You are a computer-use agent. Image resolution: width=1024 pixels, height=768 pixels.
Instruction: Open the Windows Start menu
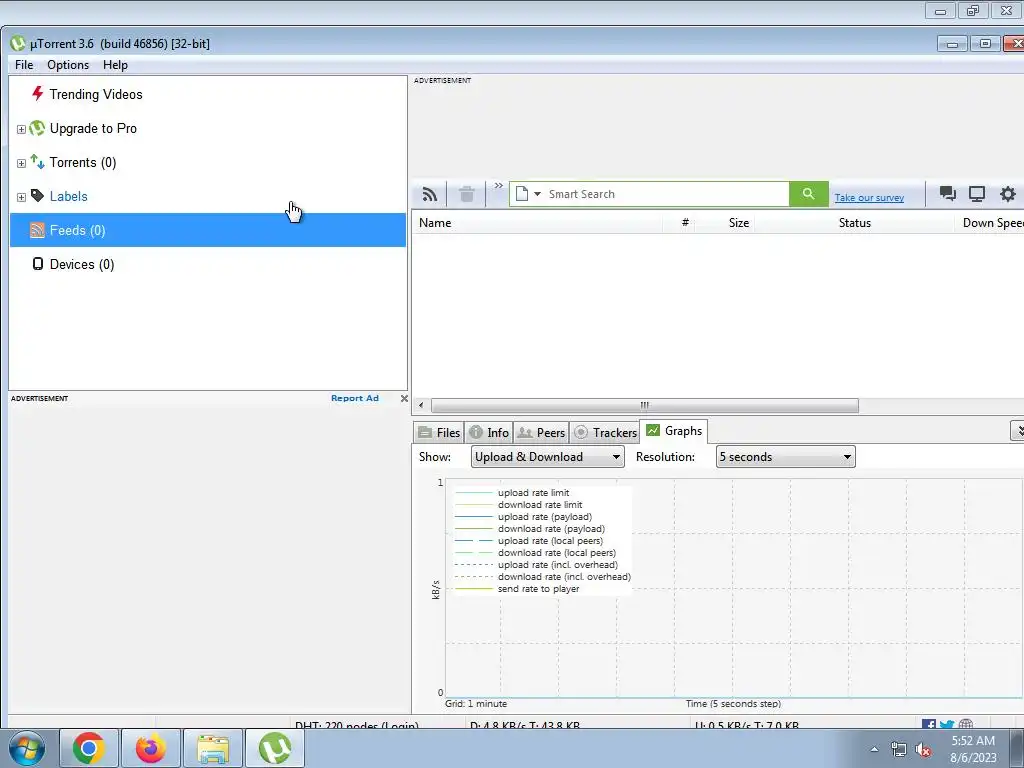(x=27, y=748)
